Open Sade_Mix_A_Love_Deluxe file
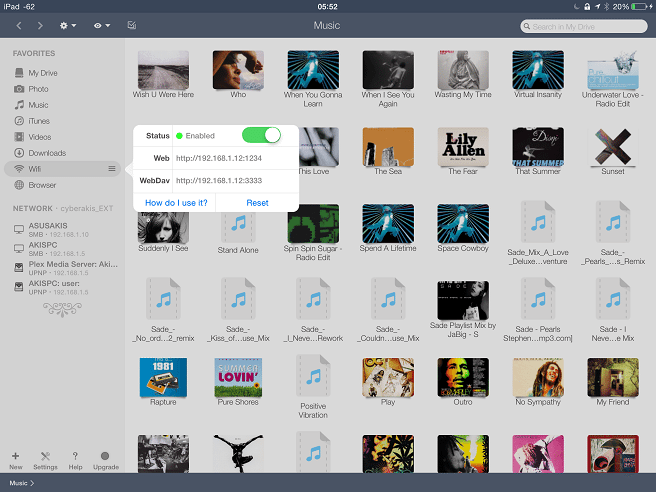This screenshot has width=656, height=492. pyautogui.click(x=538, y=233)
